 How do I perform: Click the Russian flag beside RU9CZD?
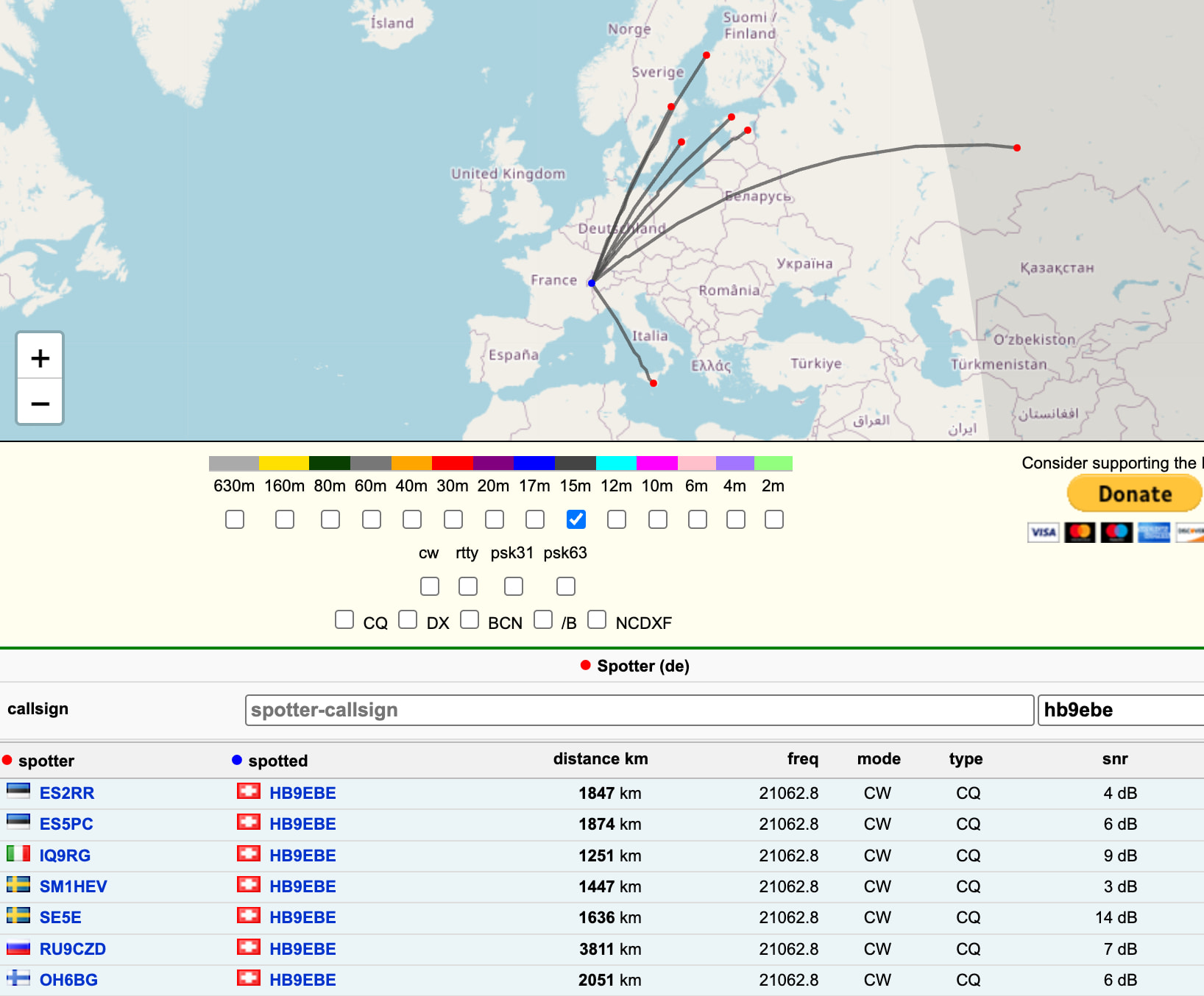pyautogui.click(x=18, y=948)
